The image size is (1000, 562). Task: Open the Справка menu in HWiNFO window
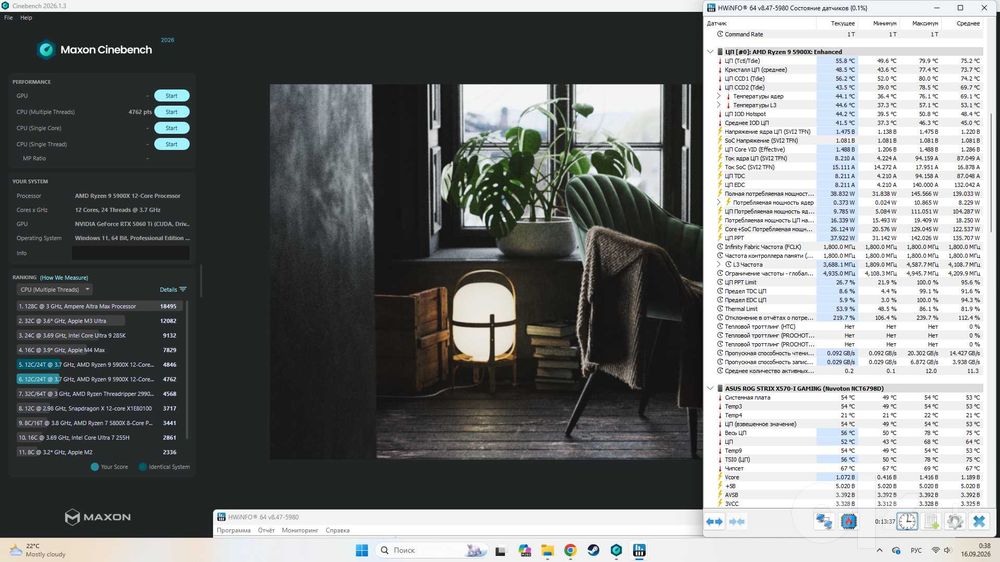click(x=337, y=530)
